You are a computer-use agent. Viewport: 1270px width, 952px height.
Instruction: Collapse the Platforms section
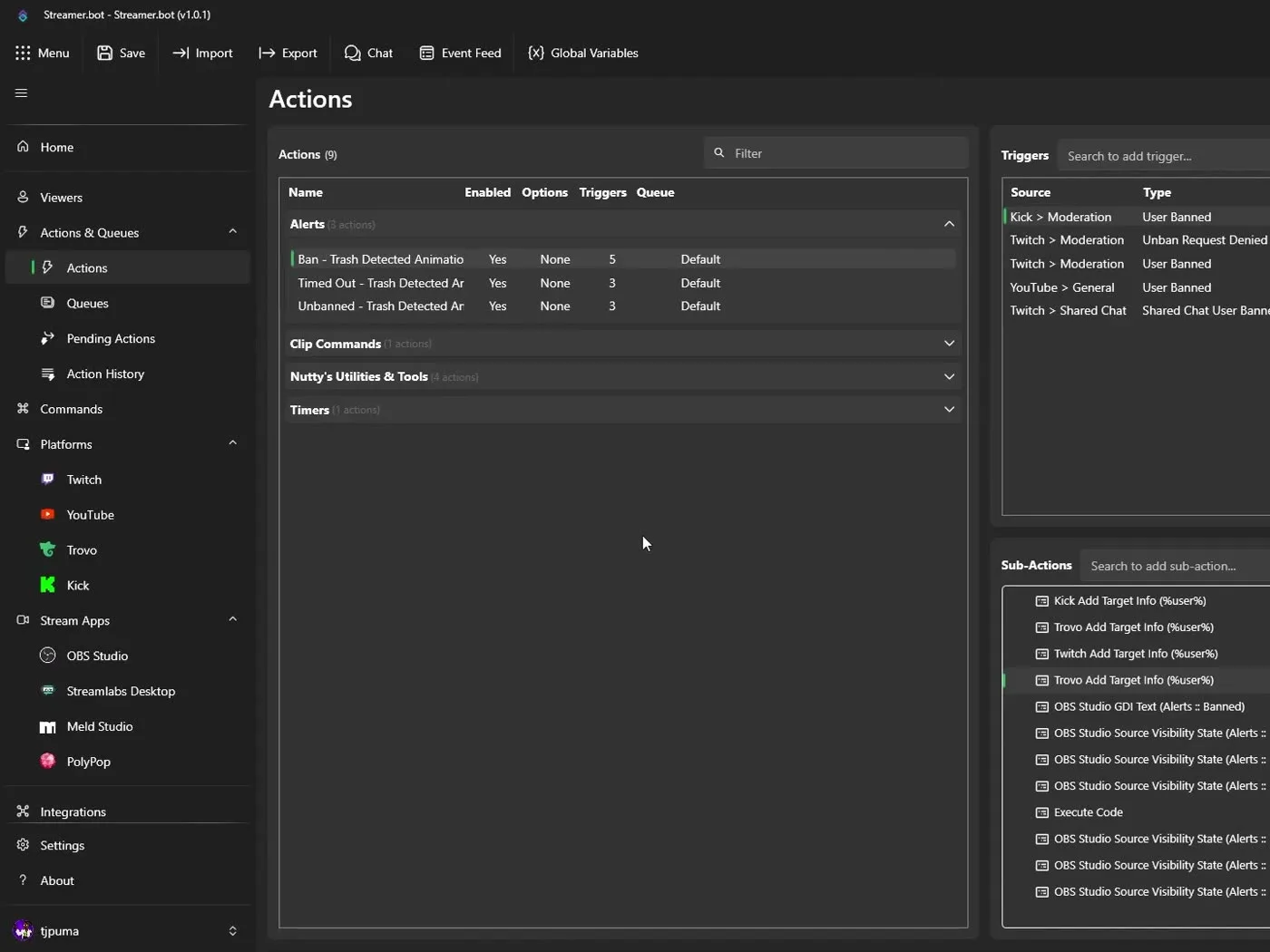[232, 442]
